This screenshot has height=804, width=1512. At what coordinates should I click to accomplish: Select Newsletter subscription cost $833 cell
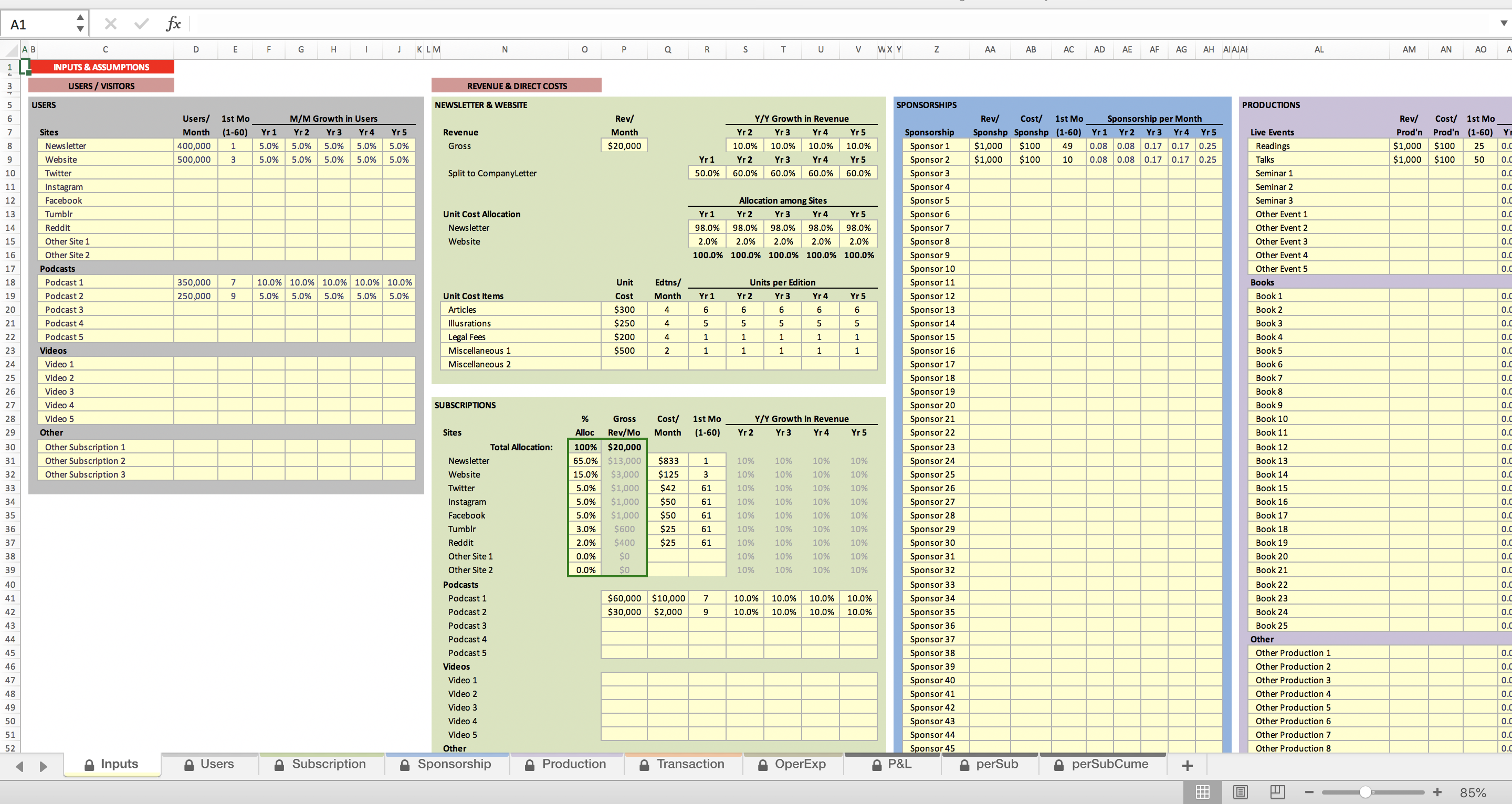(668, 461)
